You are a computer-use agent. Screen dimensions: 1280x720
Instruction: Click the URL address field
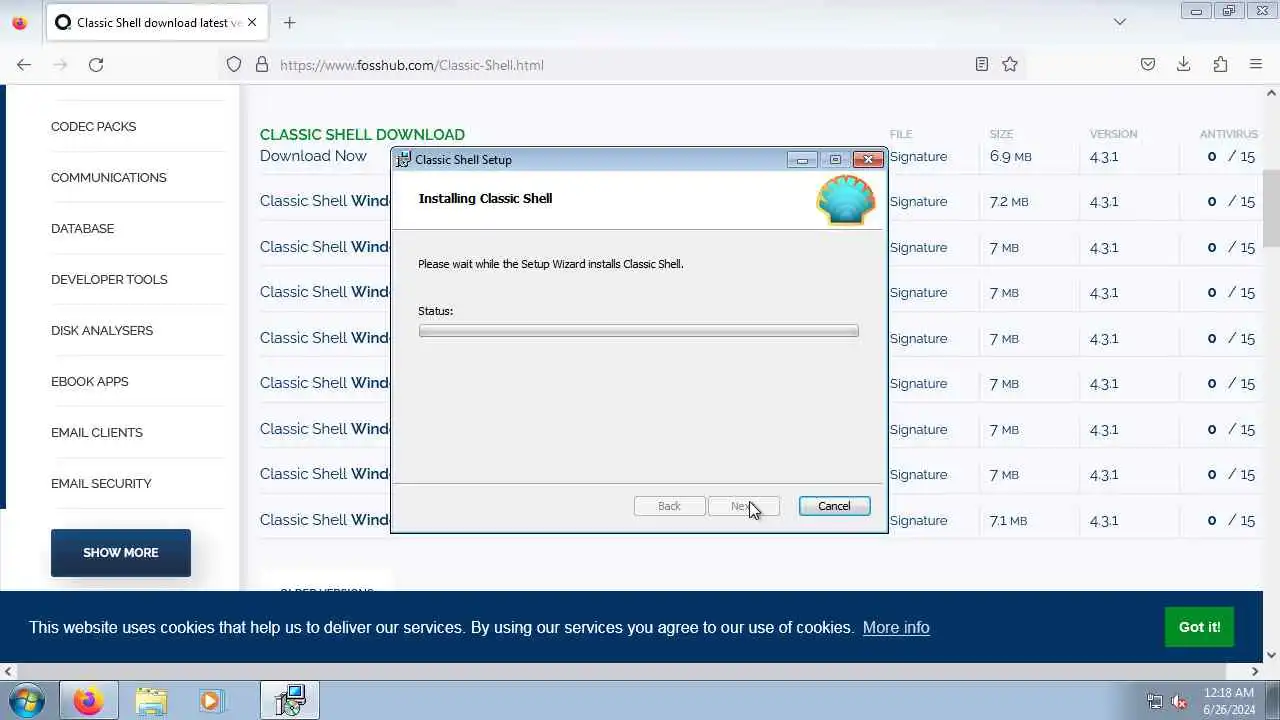[620, 64]
